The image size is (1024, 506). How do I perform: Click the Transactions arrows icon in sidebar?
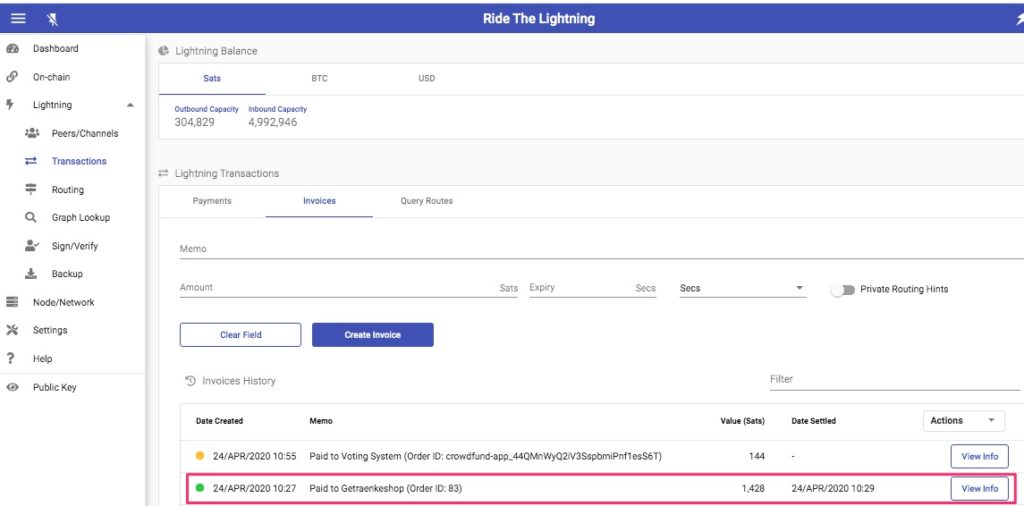point(31,161)
